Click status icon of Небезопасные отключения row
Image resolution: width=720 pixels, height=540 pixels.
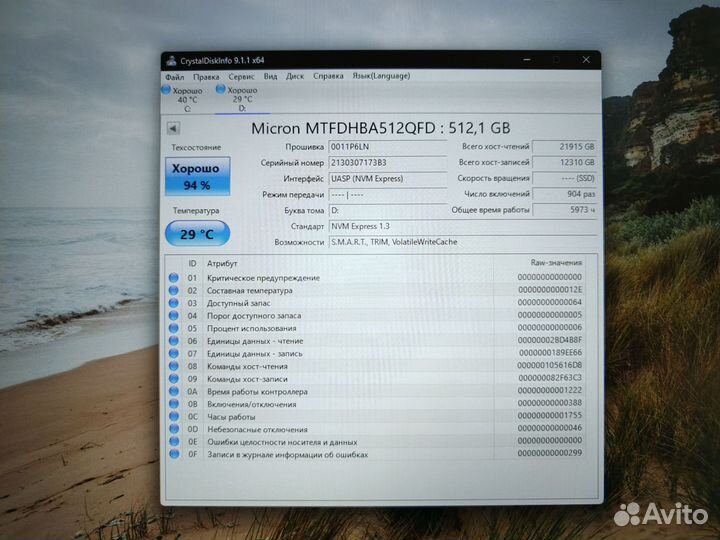(x=174, y=429)
